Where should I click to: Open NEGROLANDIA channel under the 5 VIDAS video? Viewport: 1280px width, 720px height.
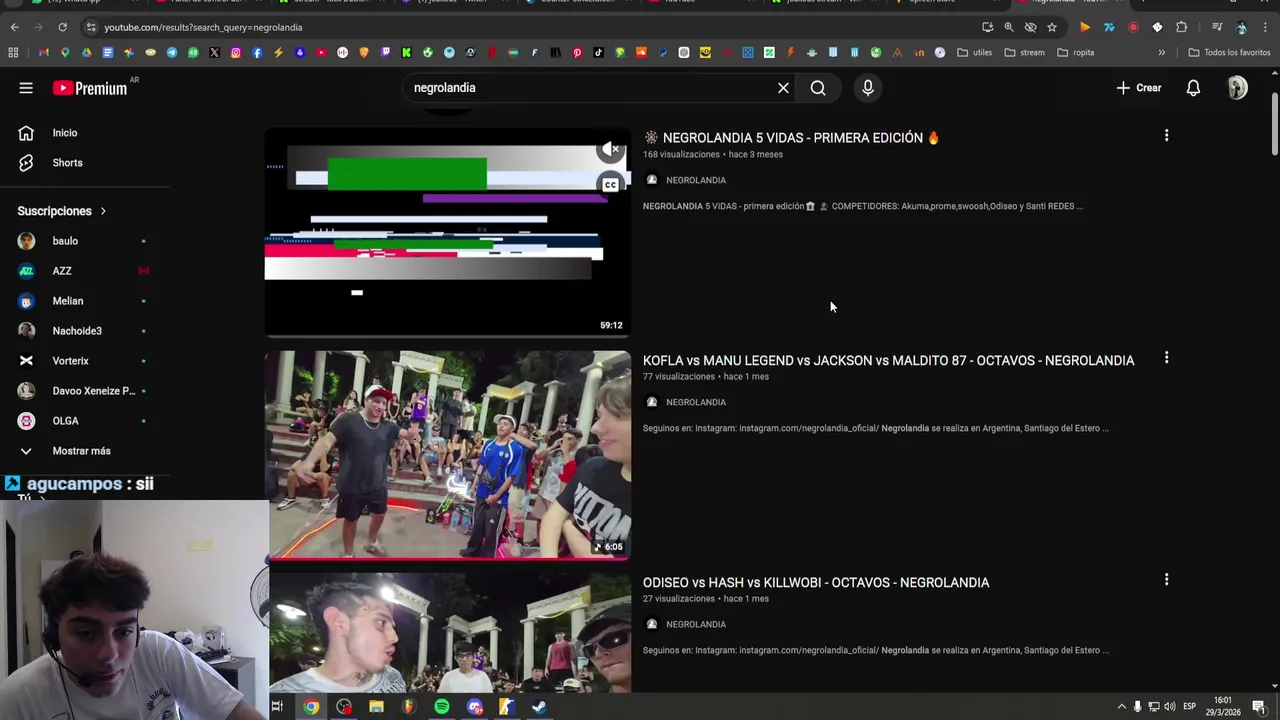(x=696, y=180)
